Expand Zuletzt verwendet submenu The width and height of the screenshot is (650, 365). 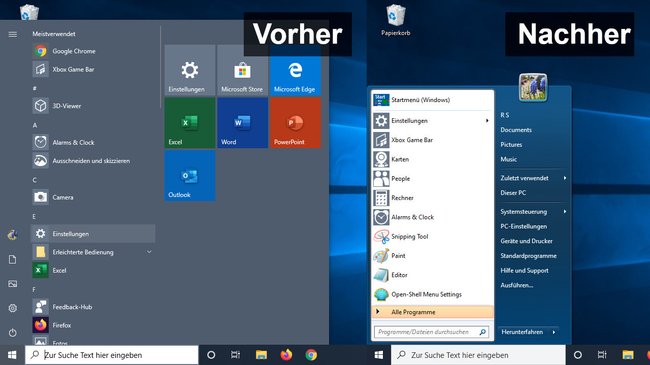tap(533, 178)
